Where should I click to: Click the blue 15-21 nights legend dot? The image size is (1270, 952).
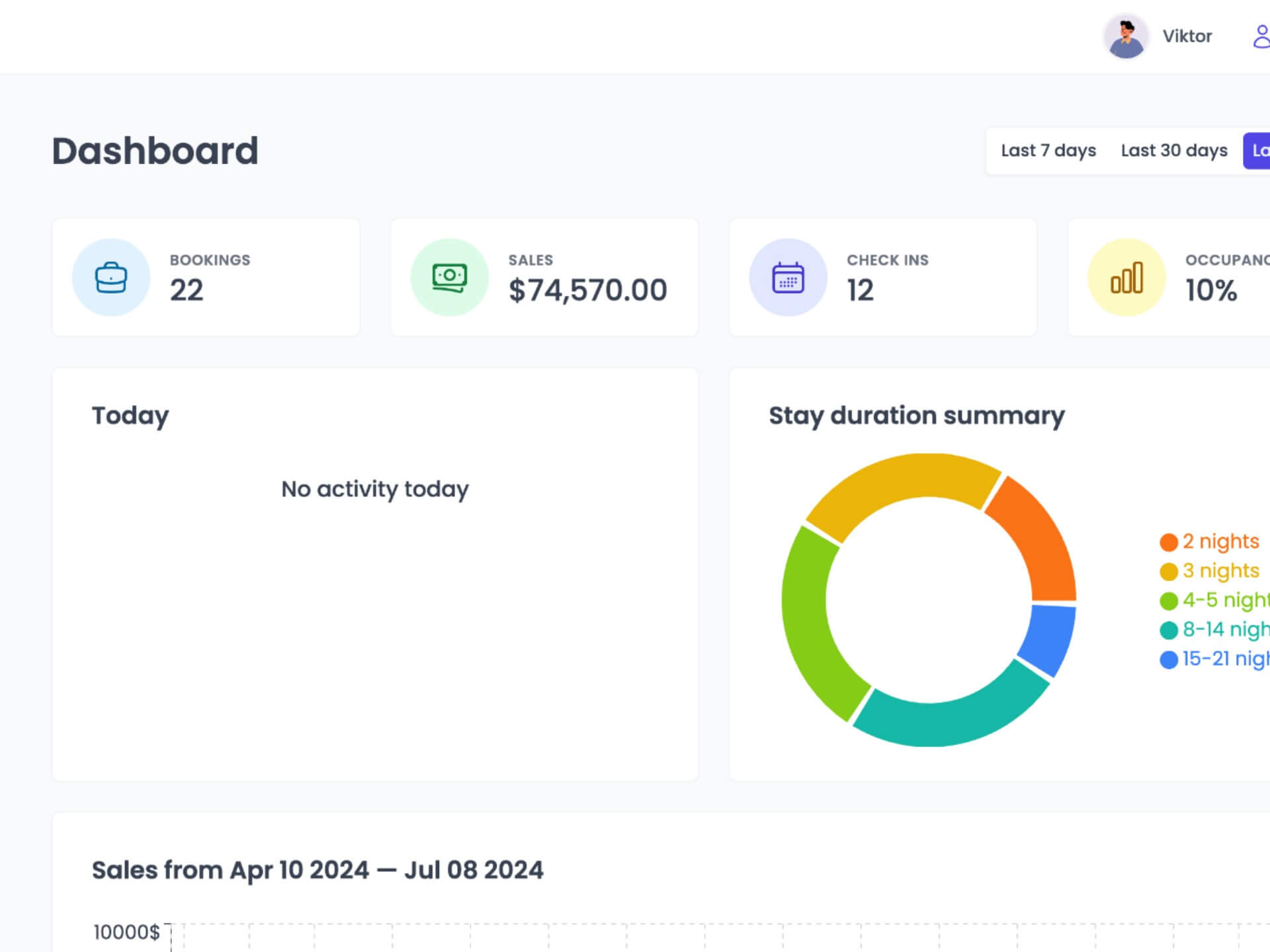click(1169, 659)
